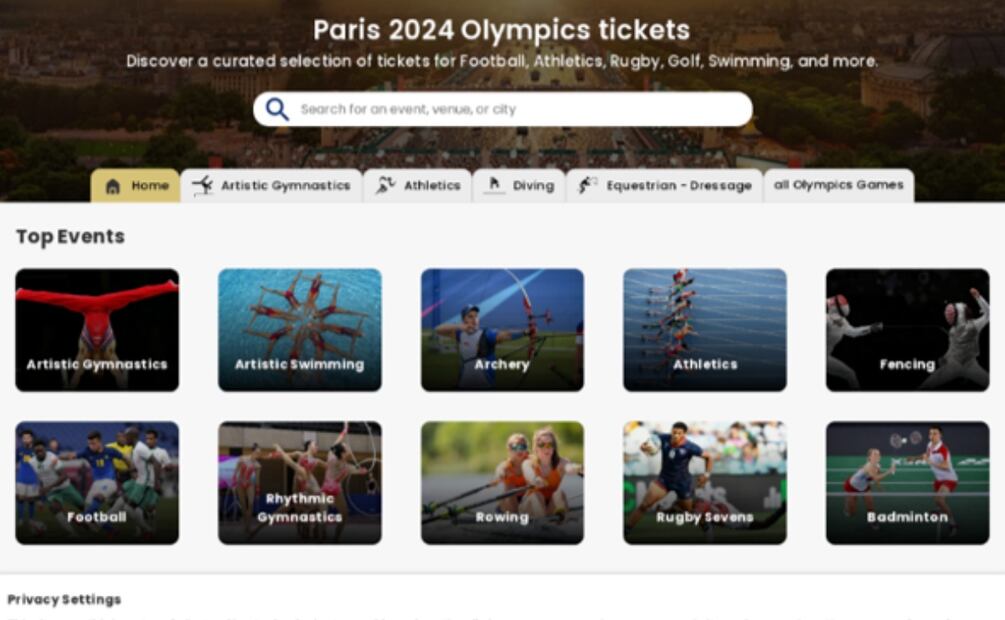Click the Home house icon

[x=113, y=186]
